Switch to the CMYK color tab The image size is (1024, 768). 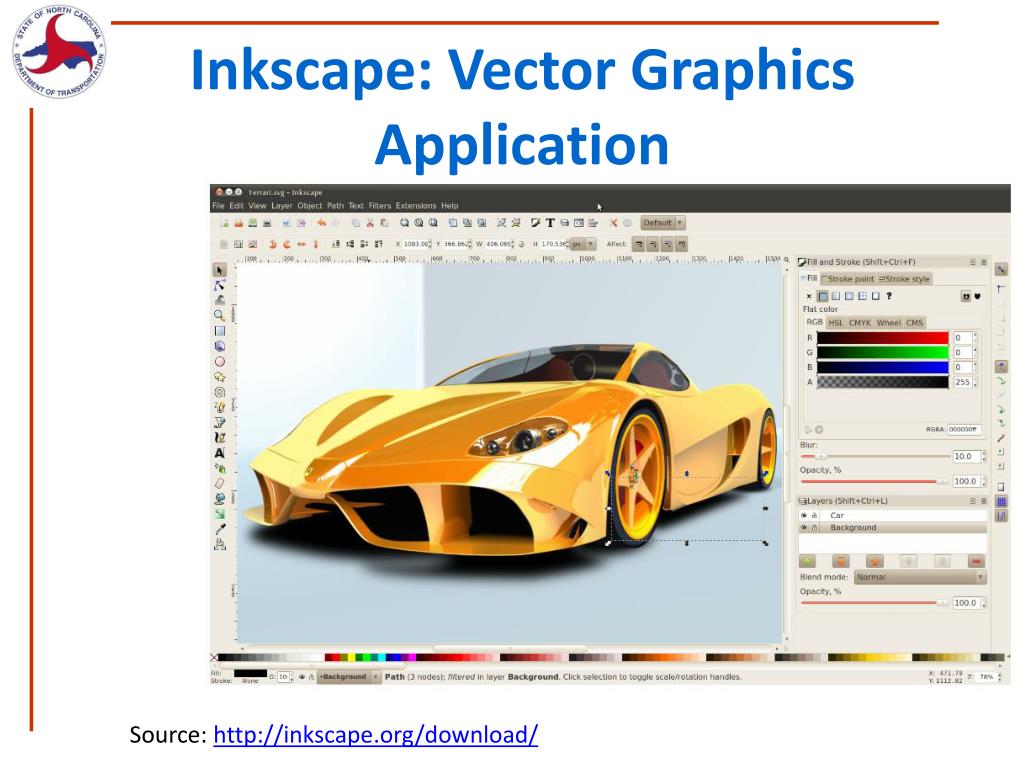pos(859,323)
